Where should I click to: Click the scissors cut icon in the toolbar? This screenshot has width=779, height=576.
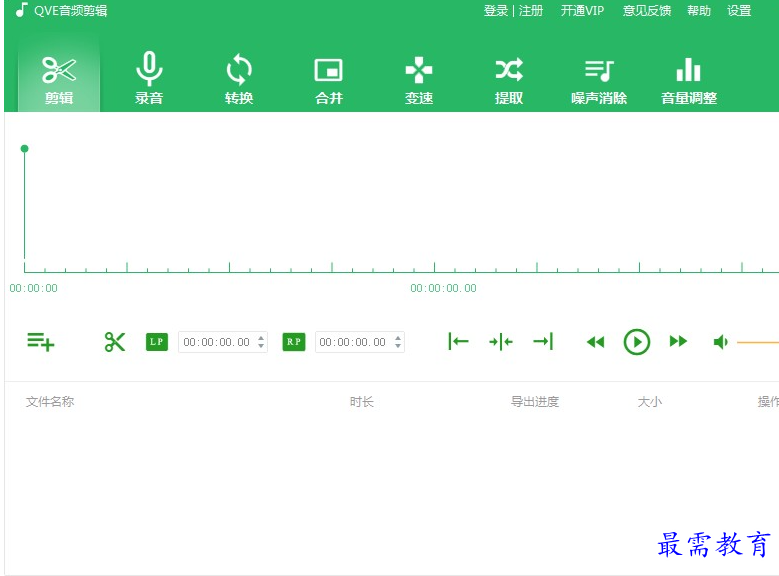pyautogui.click(x=115, y=342)
